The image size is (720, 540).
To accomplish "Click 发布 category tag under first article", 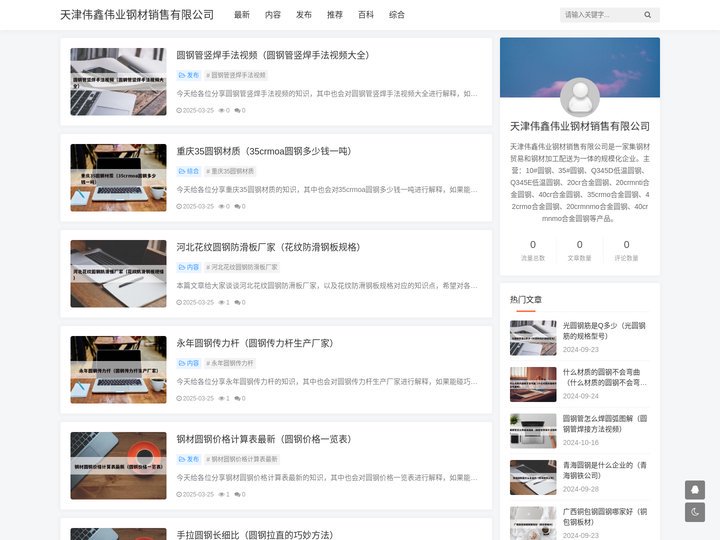I will click(x=189, y=75).
